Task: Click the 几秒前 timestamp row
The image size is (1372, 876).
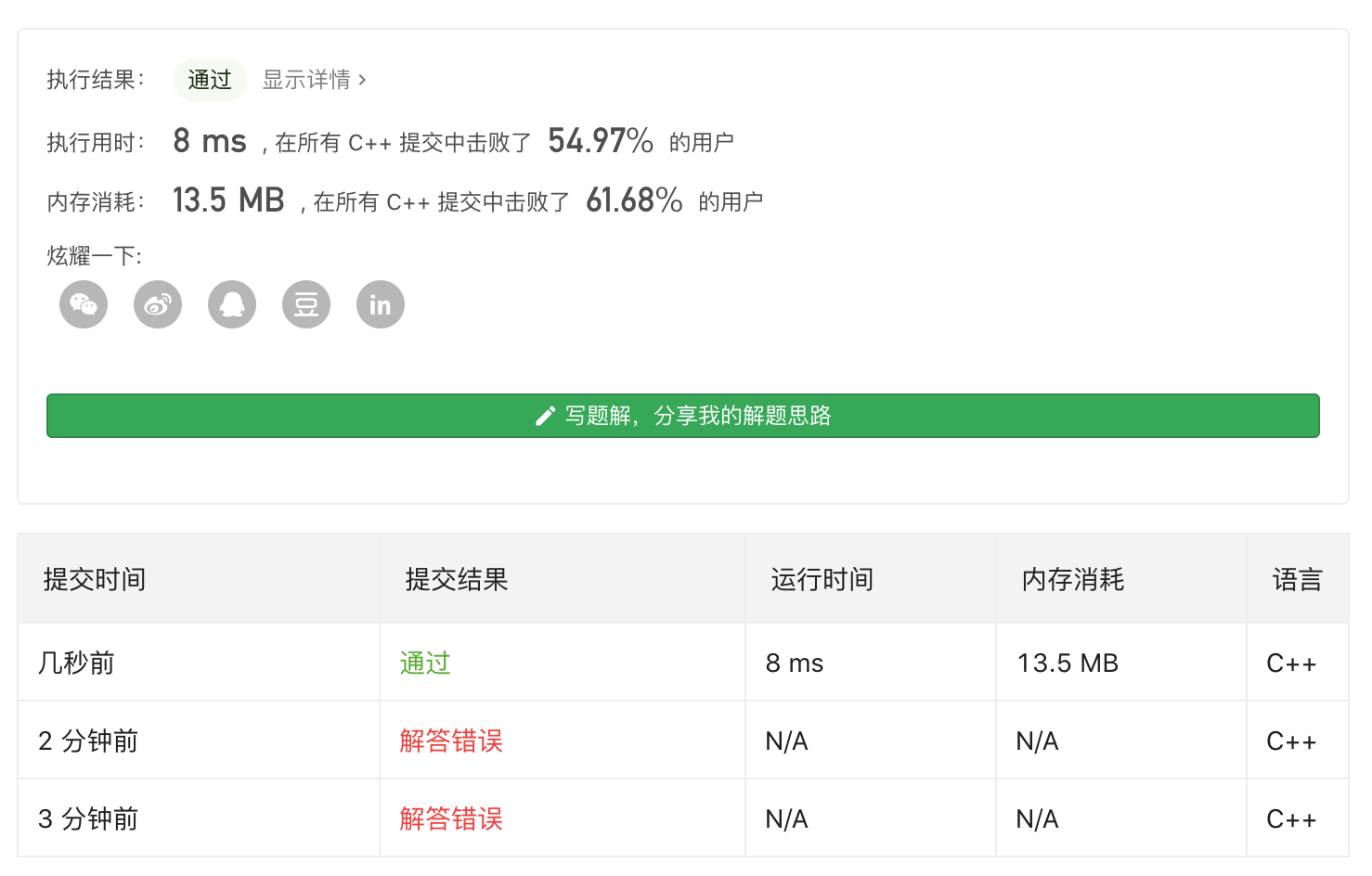Action: coord(76,663)
